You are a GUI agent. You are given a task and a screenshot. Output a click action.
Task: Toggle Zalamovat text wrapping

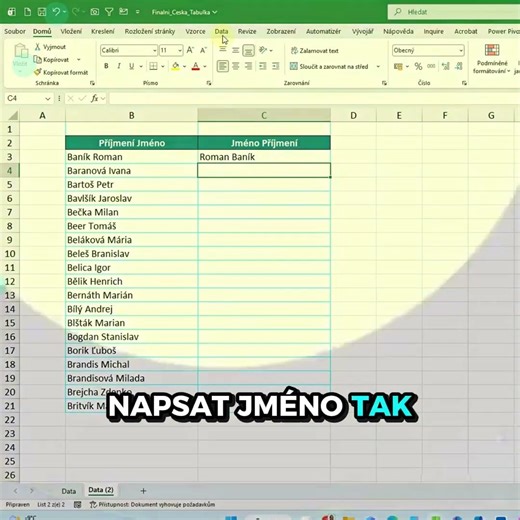pyautogui.click(x=315, y=51)
